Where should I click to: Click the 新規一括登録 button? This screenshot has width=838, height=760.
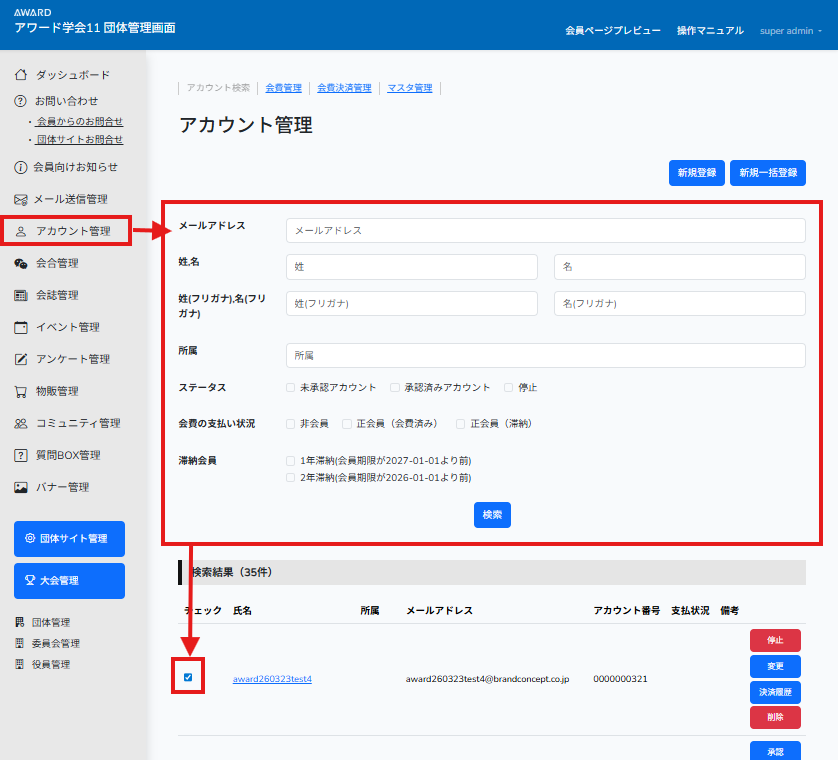pos(767,172)
